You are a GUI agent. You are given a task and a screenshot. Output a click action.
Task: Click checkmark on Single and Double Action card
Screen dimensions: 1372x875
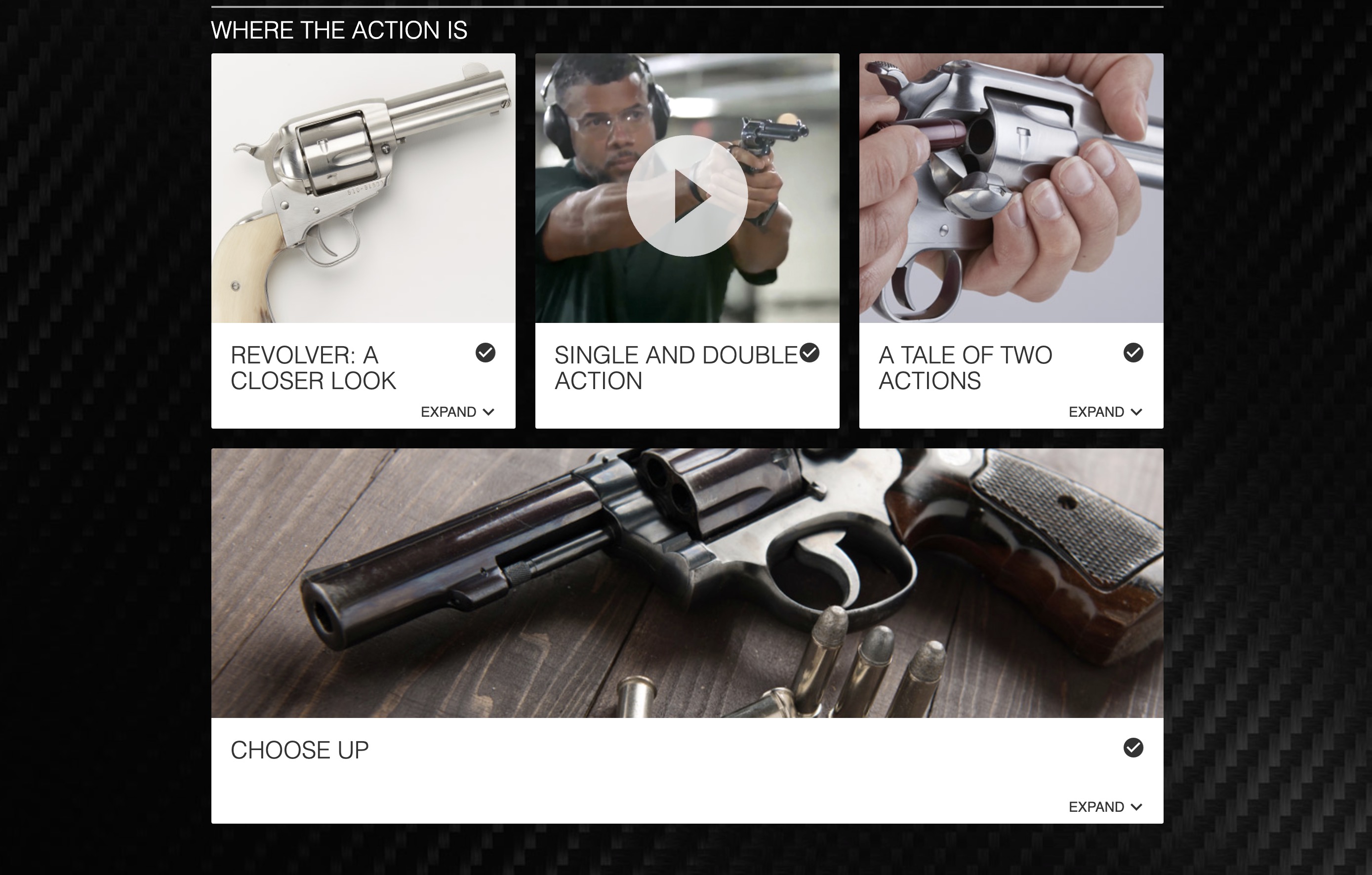tap(809, 353)
